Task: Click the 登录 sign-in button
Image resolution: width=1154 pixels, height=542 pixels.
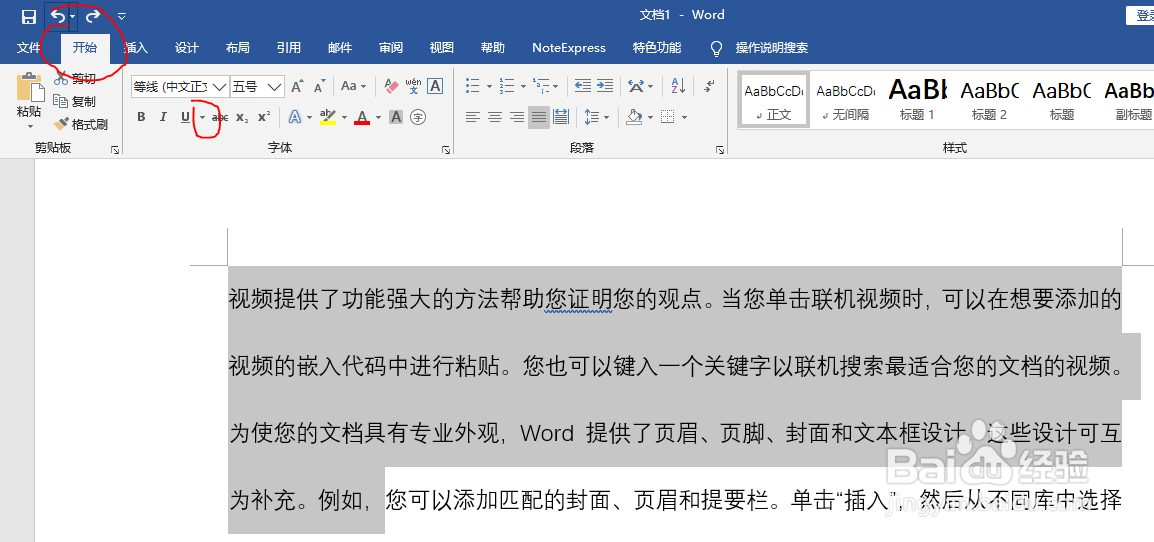Action: pos(1141,15)
